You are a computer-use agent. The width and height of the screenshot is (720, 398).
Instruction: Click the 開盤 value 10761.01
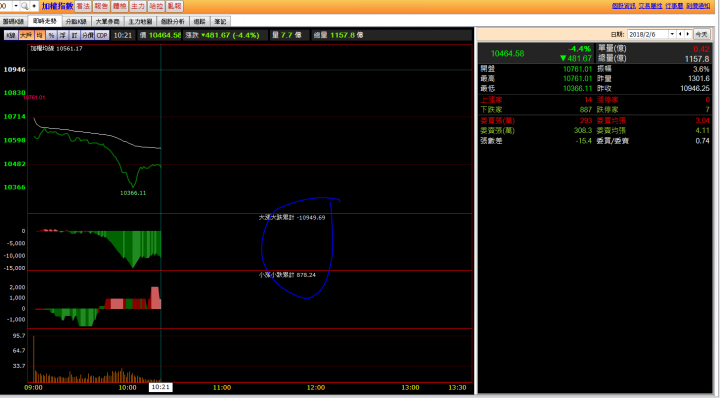[578, 69]
